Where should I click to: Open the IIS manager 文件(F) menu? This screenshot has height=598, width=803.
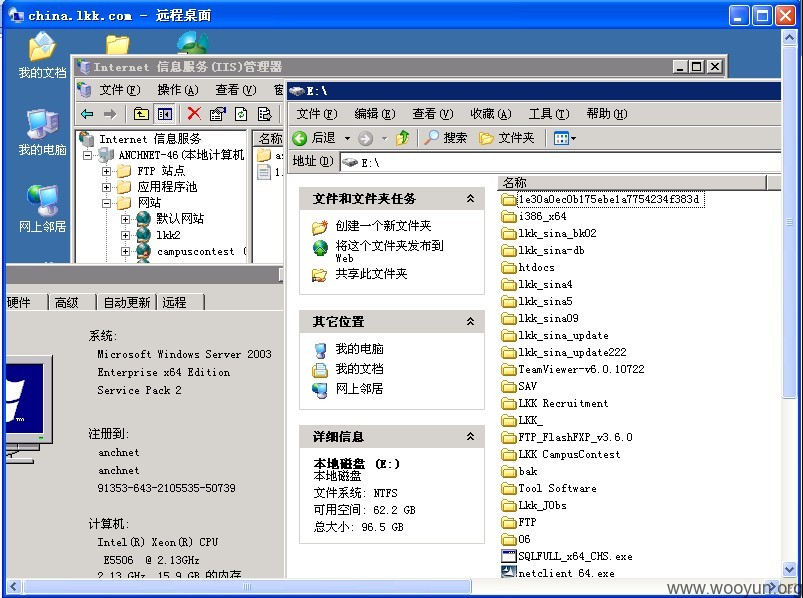pos(119,90)
